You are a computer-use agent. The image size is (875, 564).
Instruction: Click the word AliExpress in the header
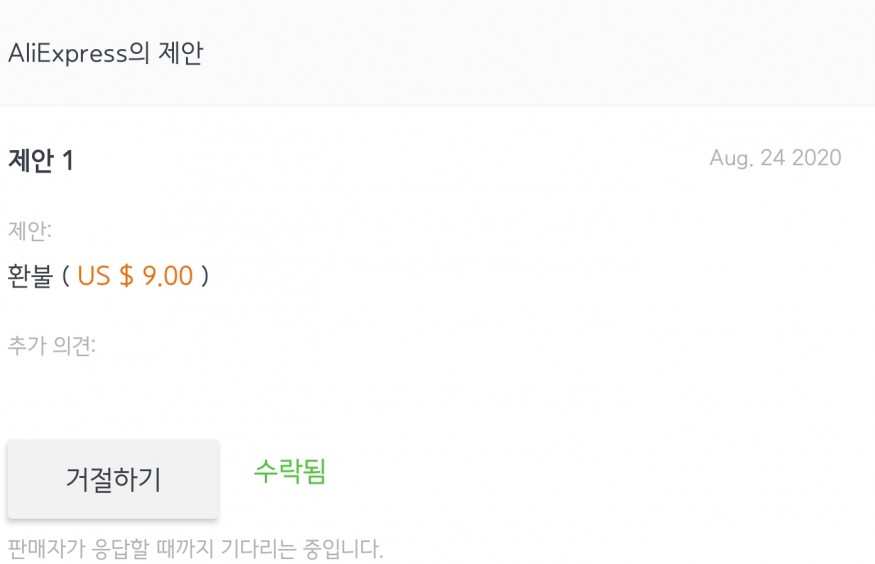[67, 53]
